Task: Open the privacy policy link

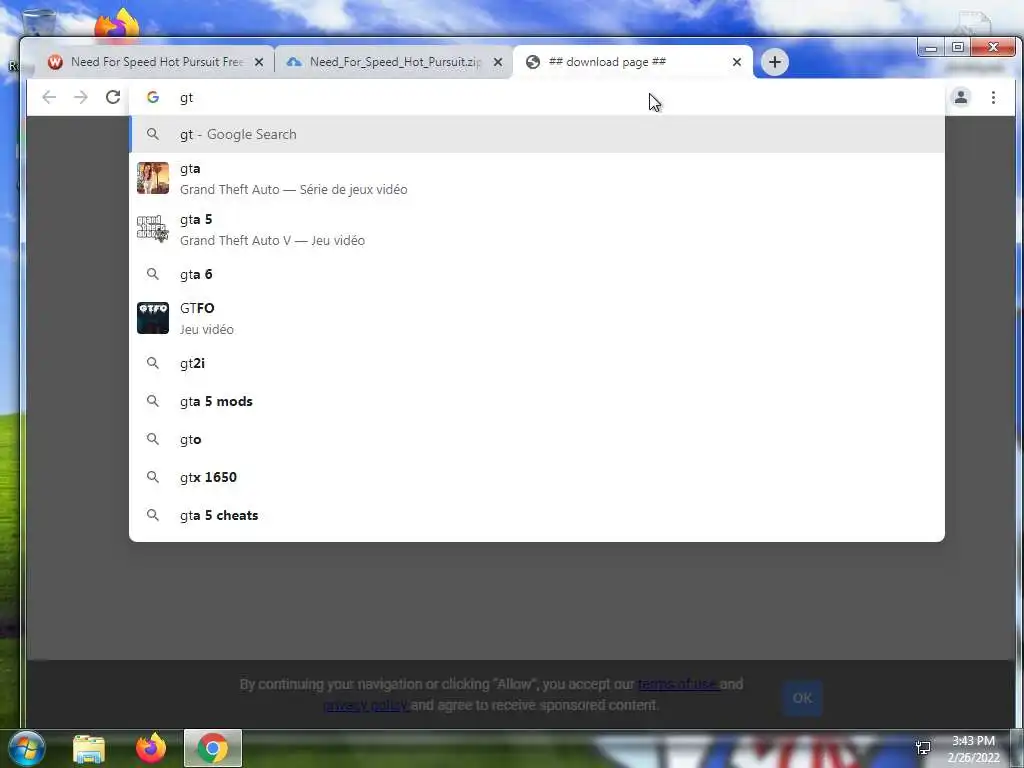Action: click(x=366, y=705)
